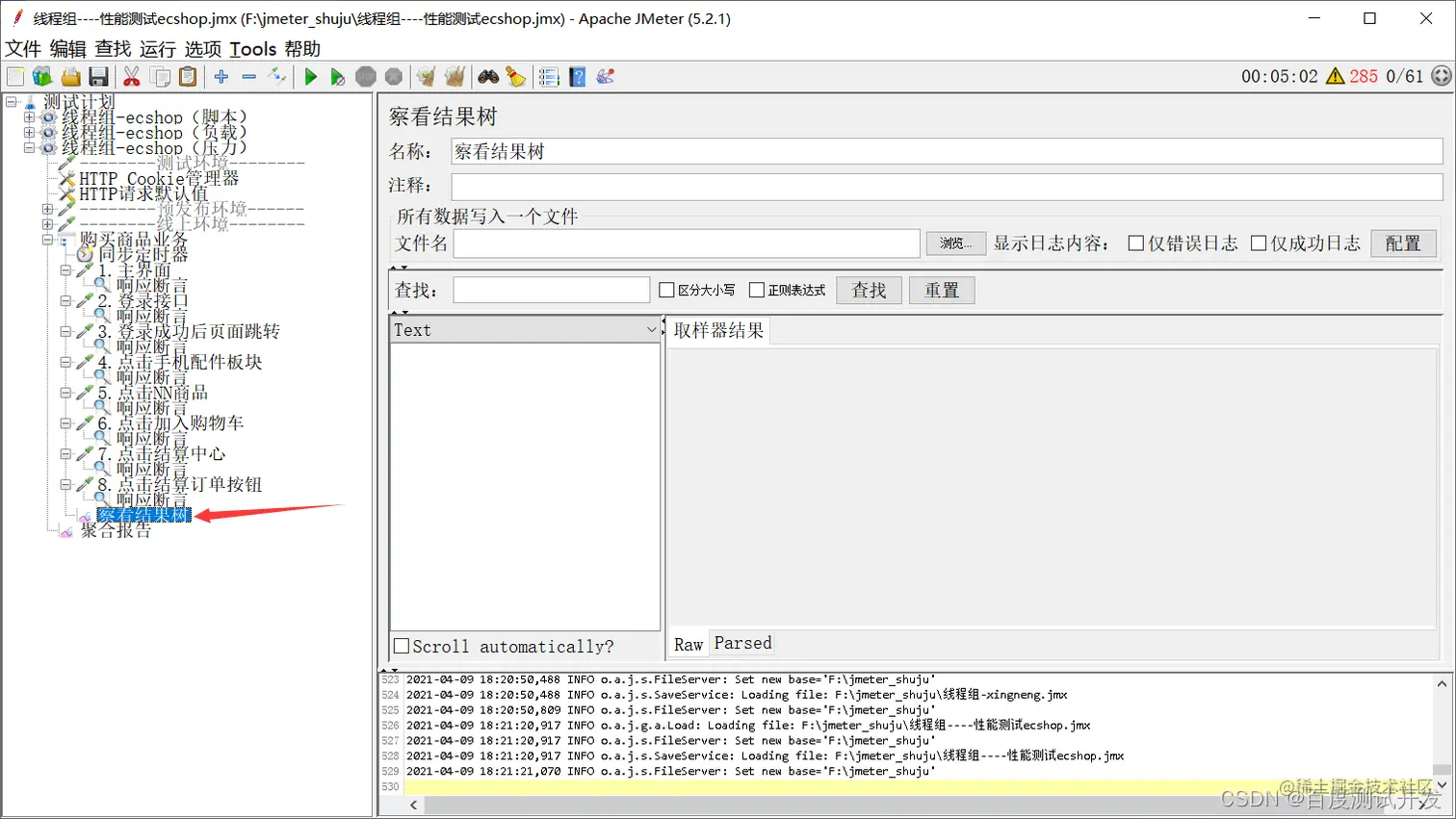Switch to the Raw tab
Image resolution: width=1456 pixels, height=819 pixels.
[x=689, y=644]
